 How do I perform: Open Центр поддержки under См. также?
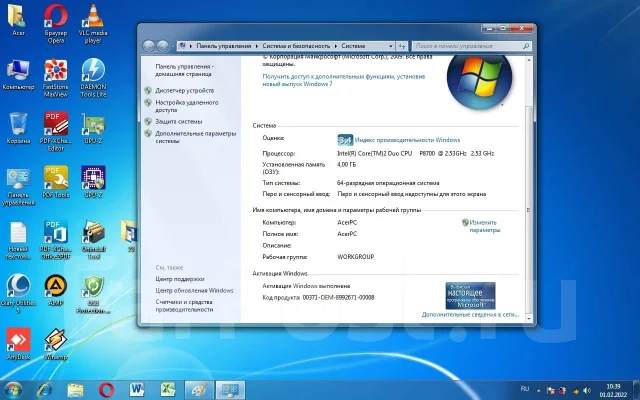[x=180, y=279]
